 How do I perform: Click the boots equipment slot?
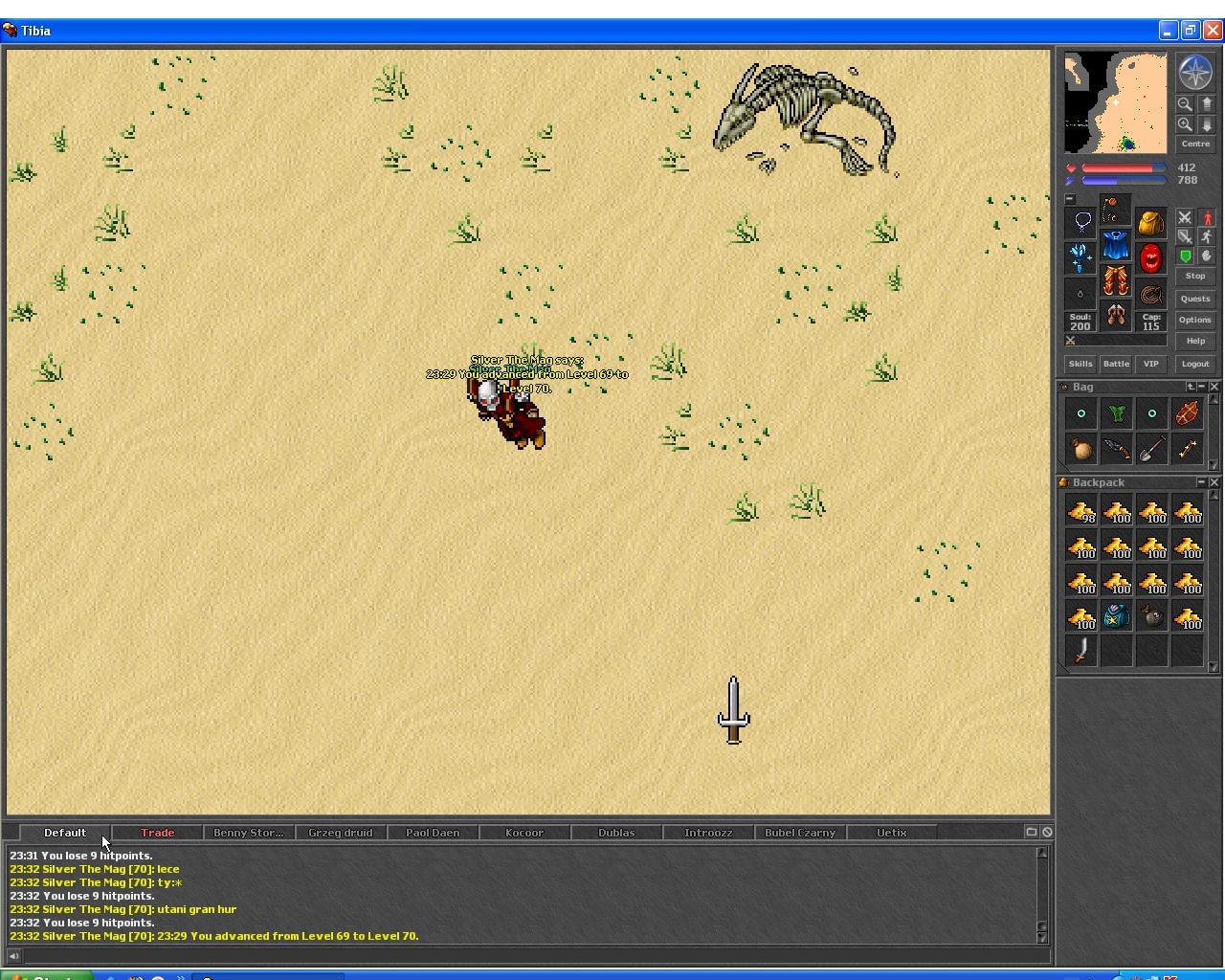point(1116,315)
